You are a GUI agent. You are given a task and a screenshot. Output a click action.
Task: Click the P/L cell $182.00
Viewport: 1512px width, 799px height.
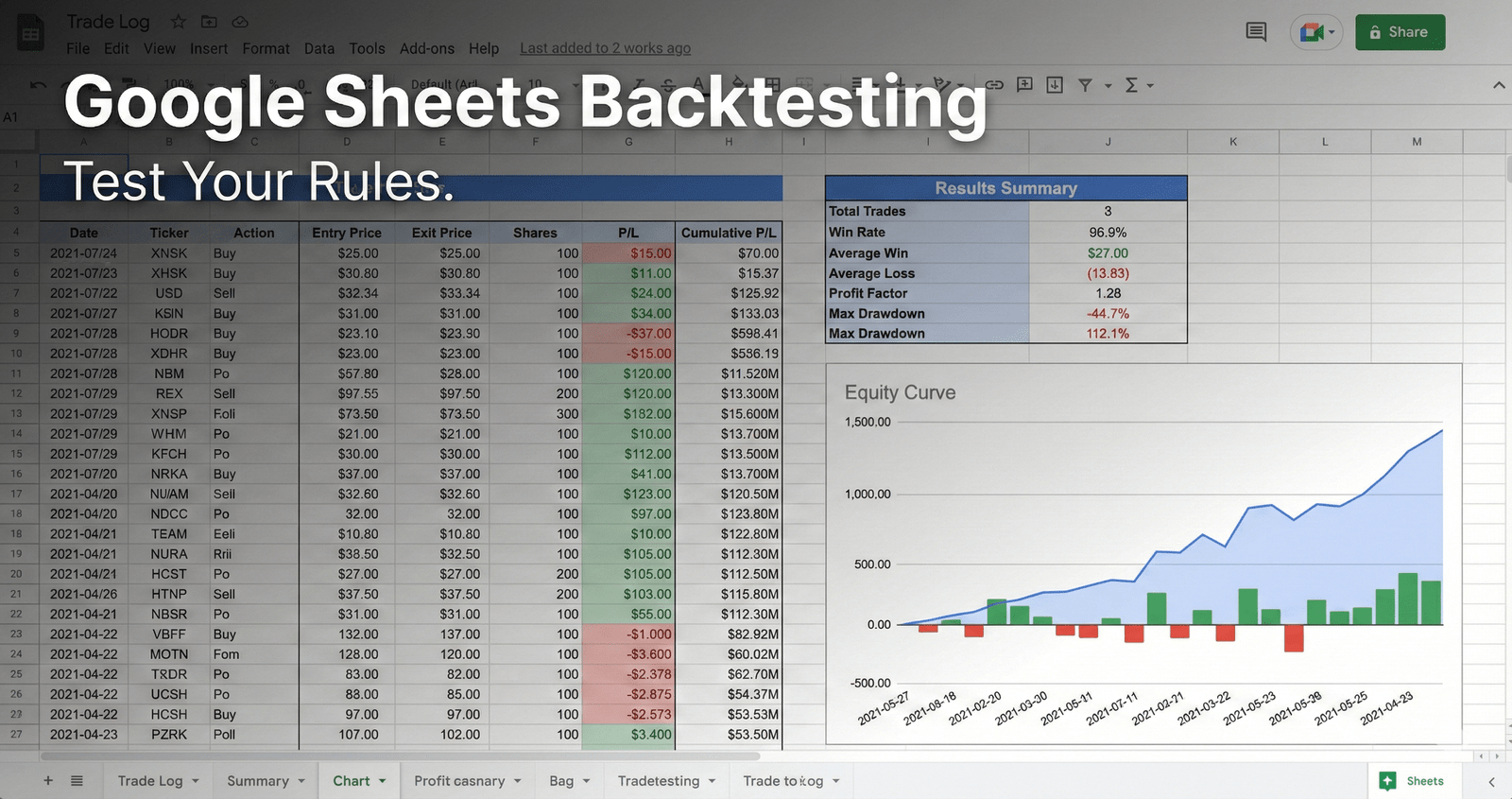coord(628,413)
